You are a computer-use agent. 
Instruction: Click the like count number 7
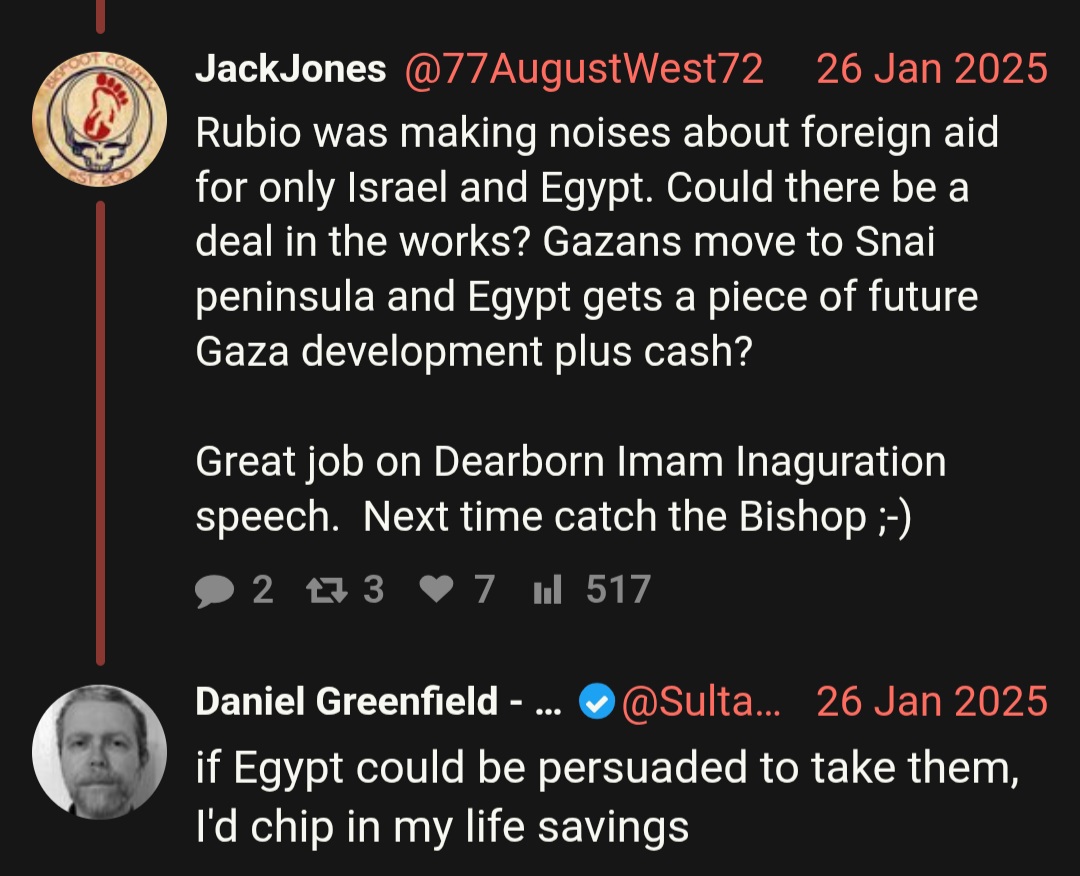[484, 590]
